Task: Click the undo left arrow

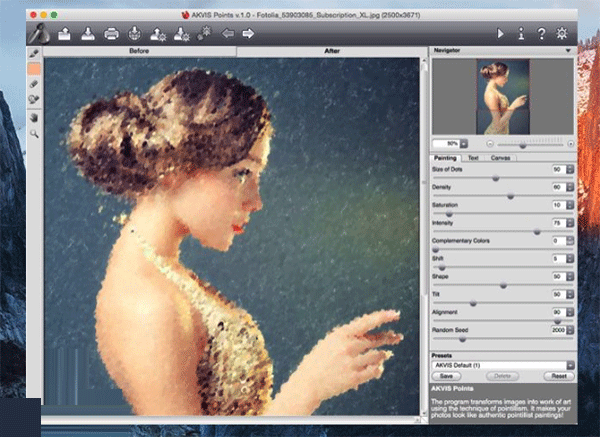Action: (227, 34)
